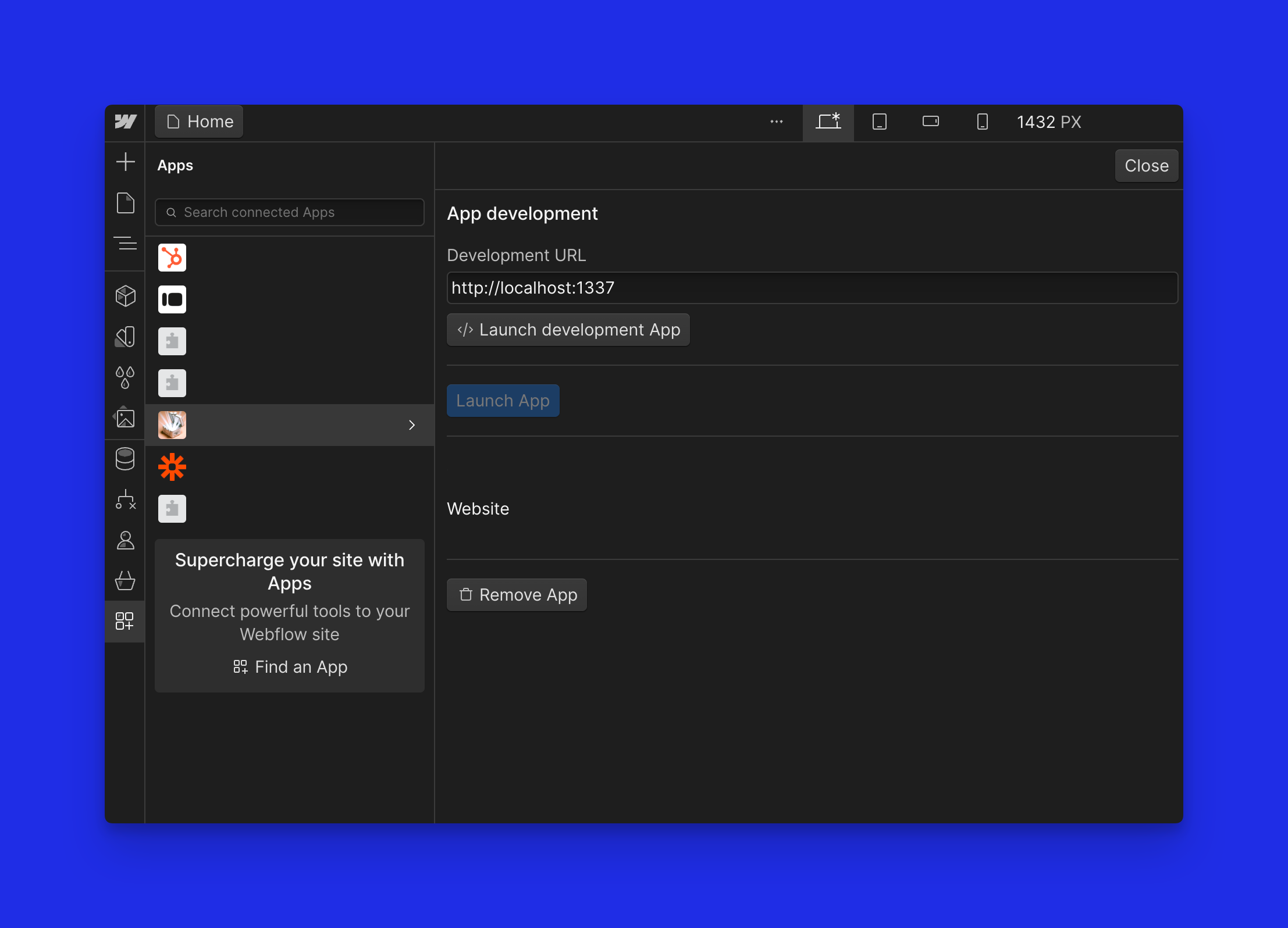Select the Zapier app in the list

click(x=172, y=466)
